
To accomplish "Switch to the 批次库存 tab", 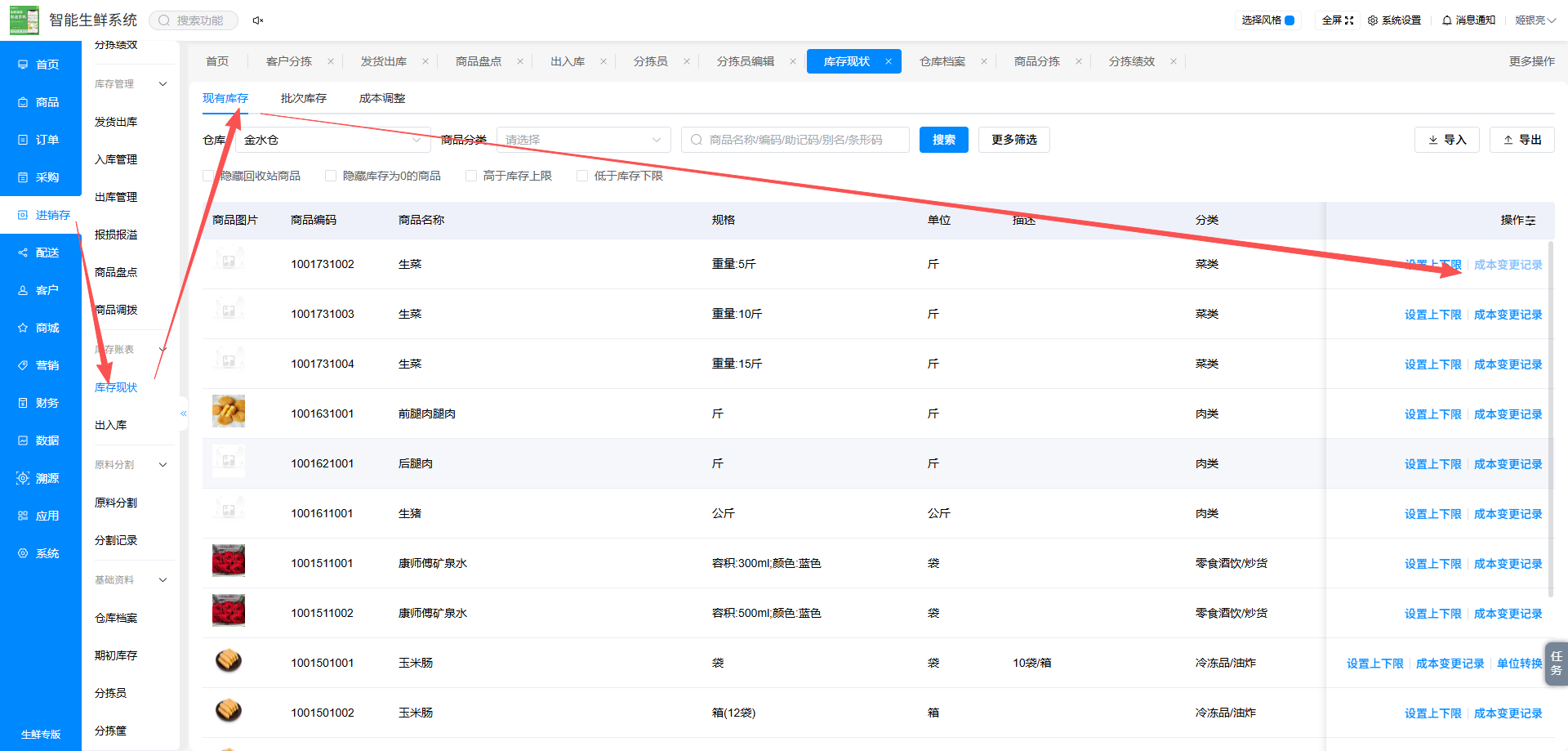I will [304, 98].
